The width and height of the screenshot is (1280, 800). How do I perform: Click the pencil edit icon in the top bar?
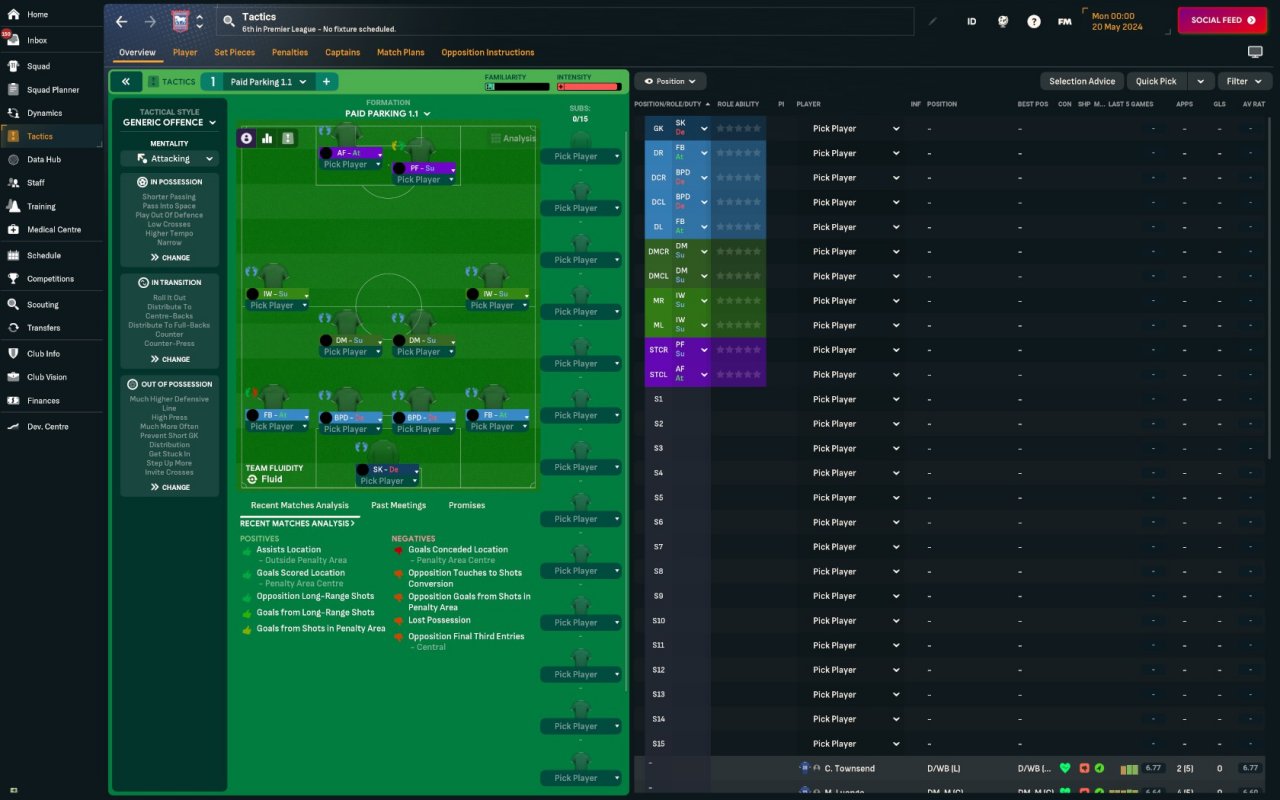pos(933,21)
